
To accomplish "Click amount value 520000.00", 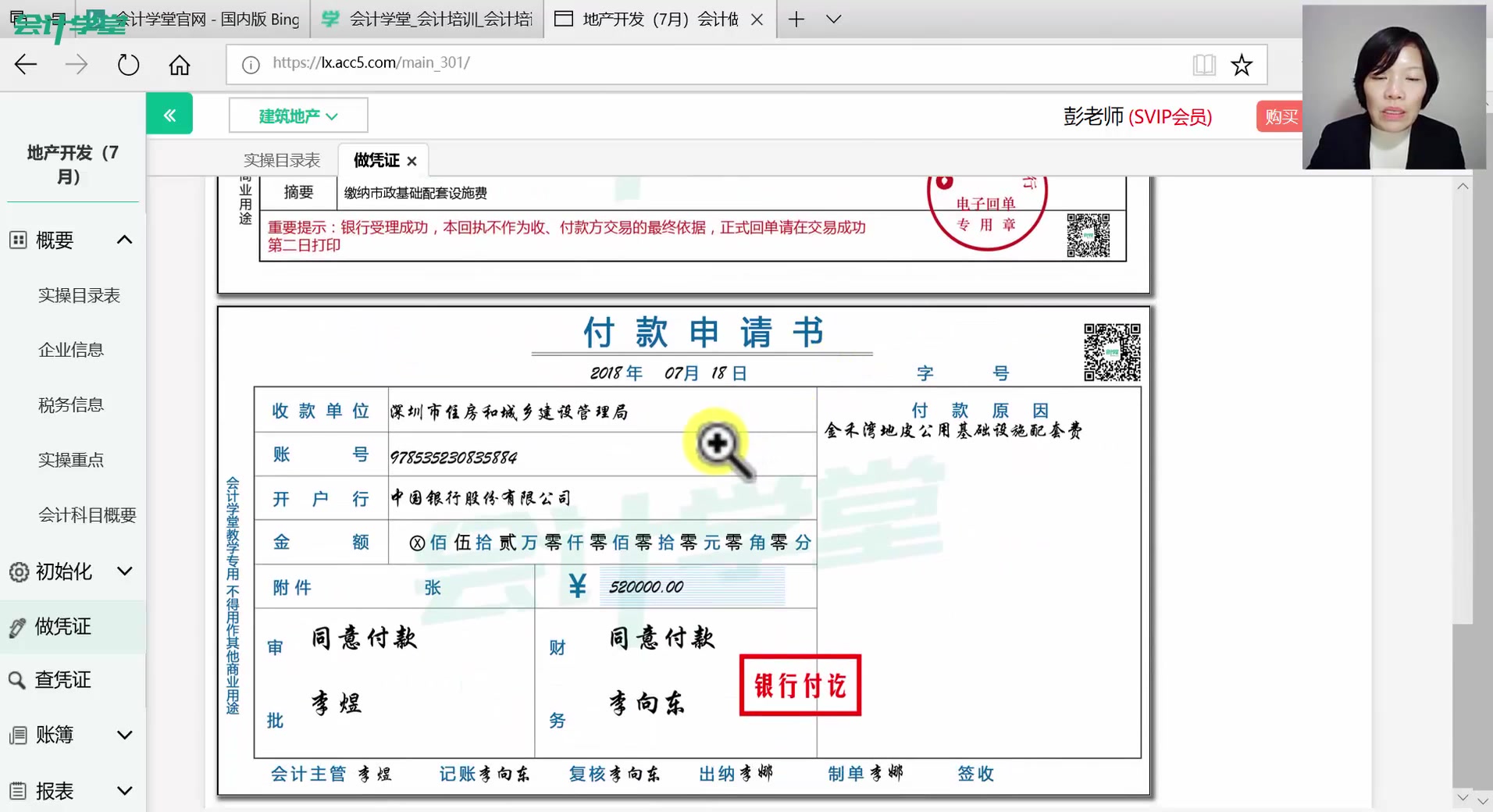I will [647, 586].
